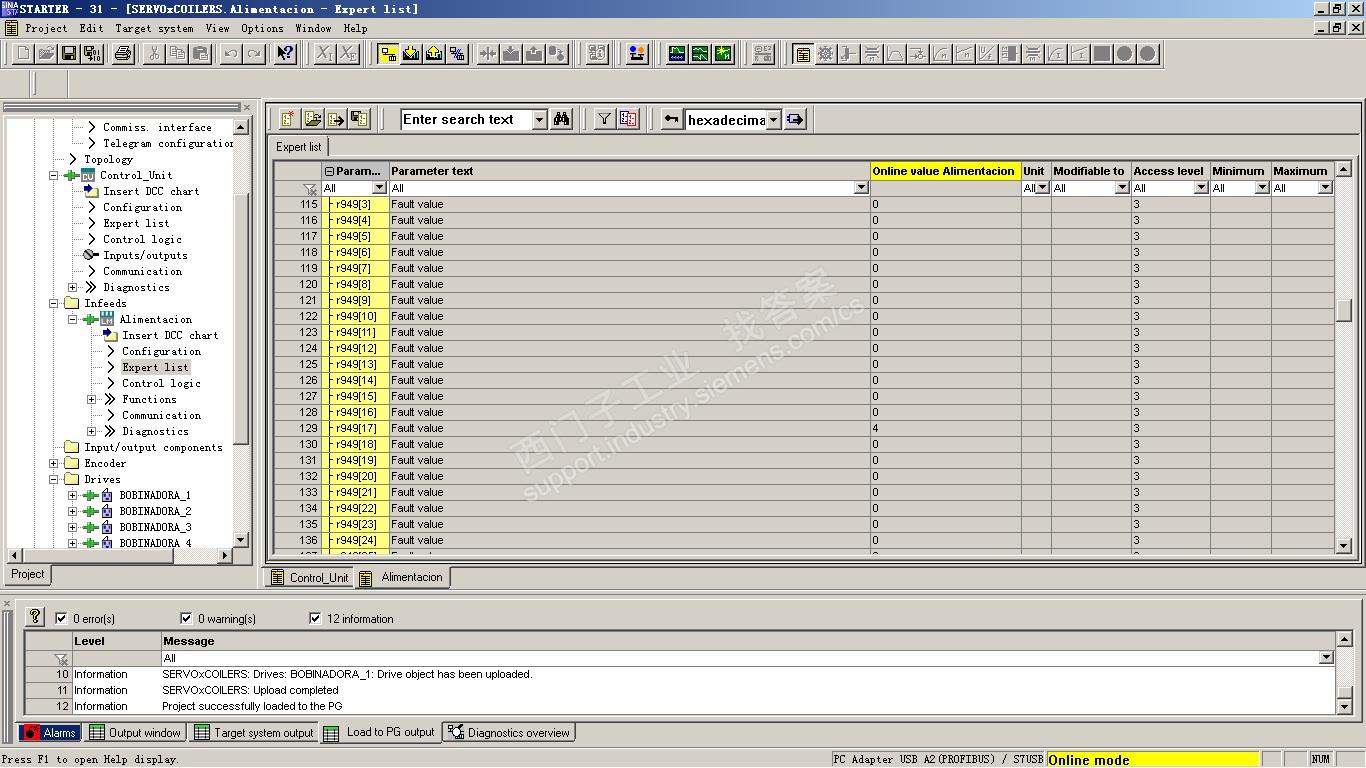1366x768 pixels.
Task: Open the search text dropdown
Action: (x=540, y=120)
